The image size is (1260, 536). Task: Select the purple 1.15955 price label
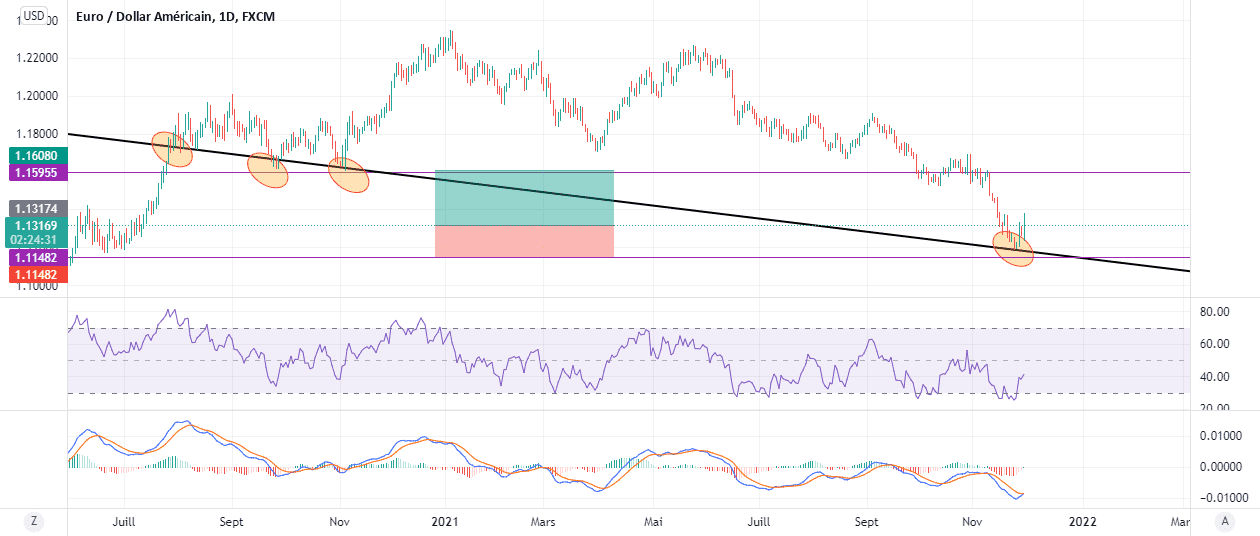click(x=37, y=173)
